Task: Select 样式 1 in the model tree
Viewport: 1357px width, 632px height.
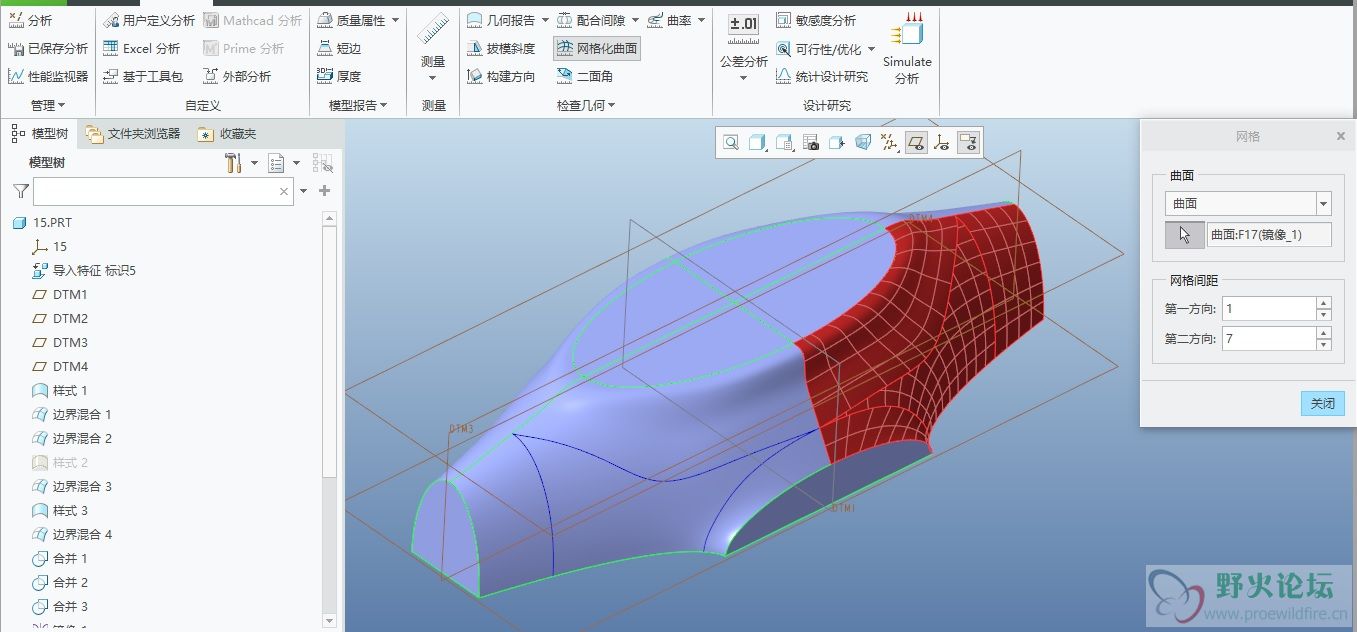Action: coord(60,390)
